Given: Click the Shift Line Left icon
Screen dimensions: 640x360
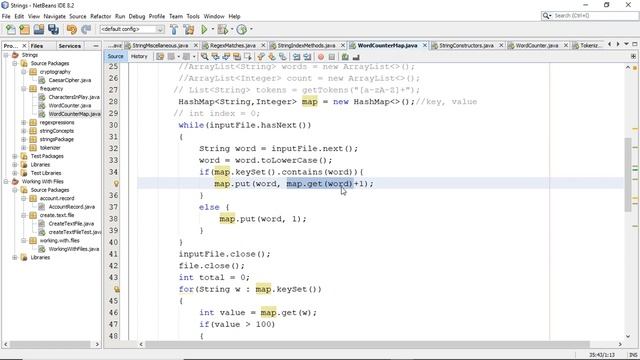Looking at the screenshot, I should [x=296, y=57].
